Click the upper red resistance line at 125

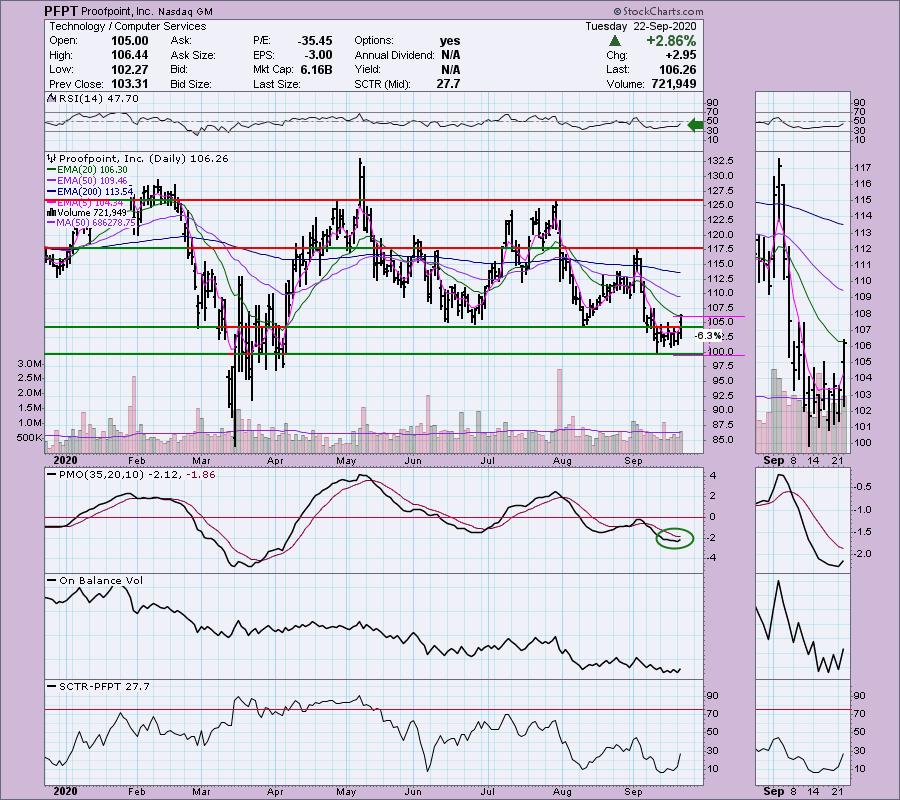pyautogui.click(x=374, y=200)
